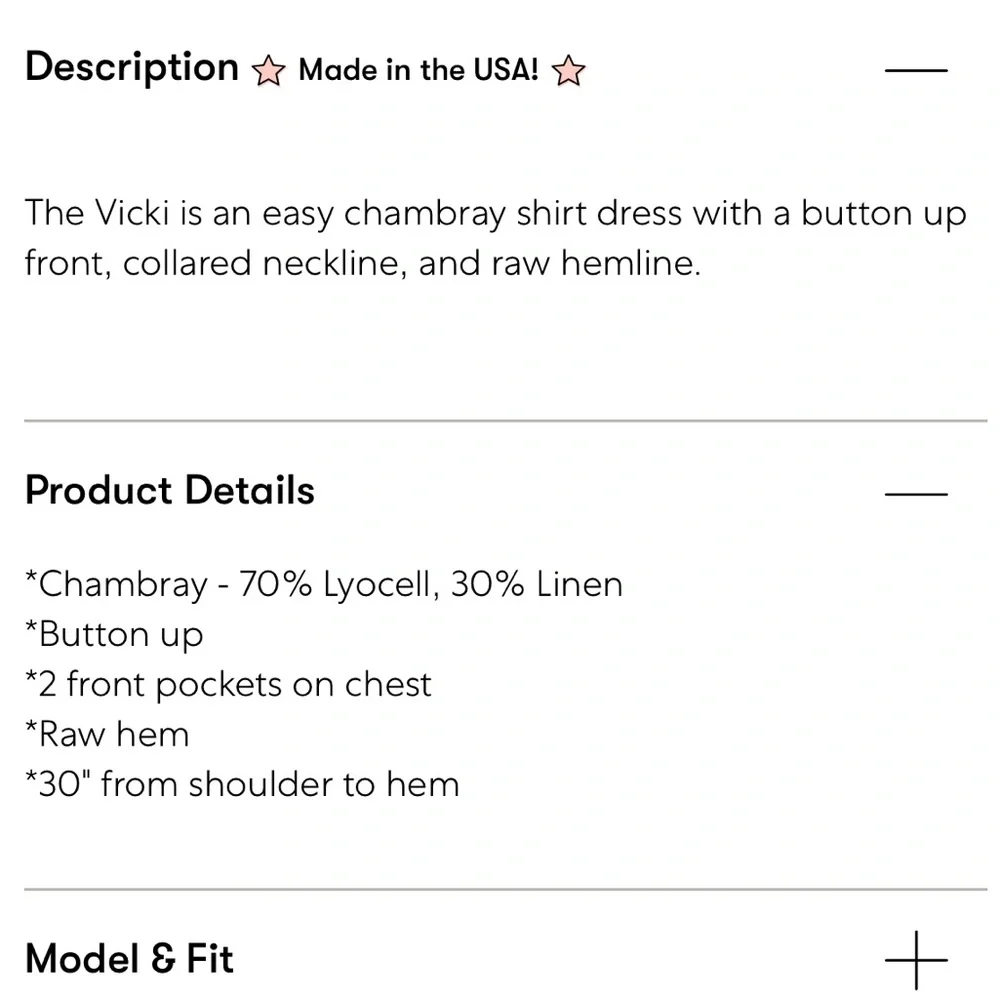This screenshot has width=1000, height=1000.
Task: Click the collared neckline and raw hemline line
Action: pyautogui.click(x=362, y=263)
